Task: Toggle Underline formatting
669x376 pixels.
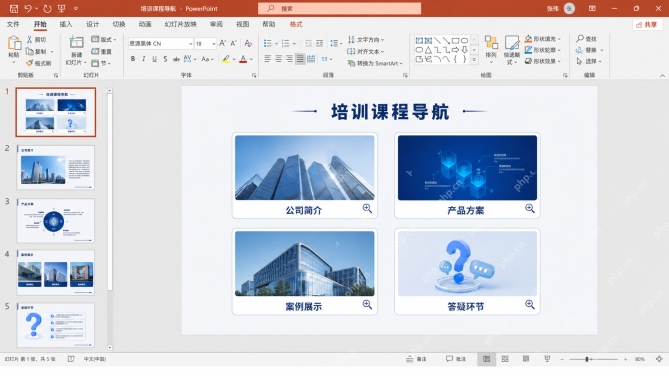Action: click(x=154, y=59)
